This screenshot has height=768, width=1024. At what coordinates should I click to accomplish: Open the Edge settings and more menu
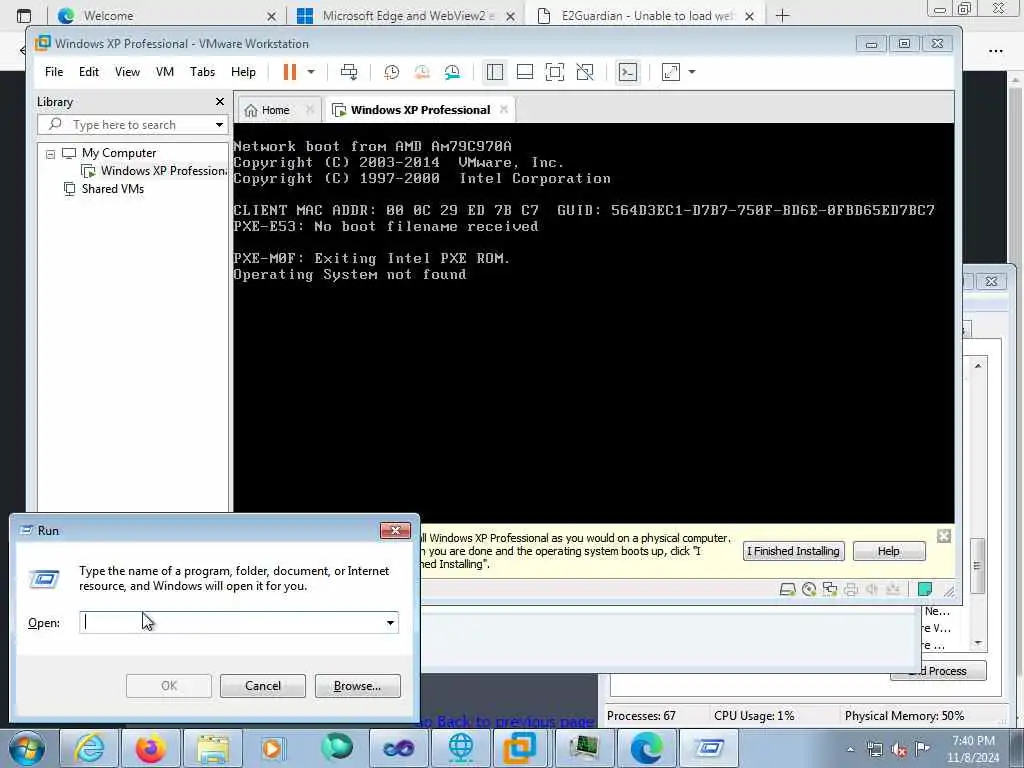(996, 51)
